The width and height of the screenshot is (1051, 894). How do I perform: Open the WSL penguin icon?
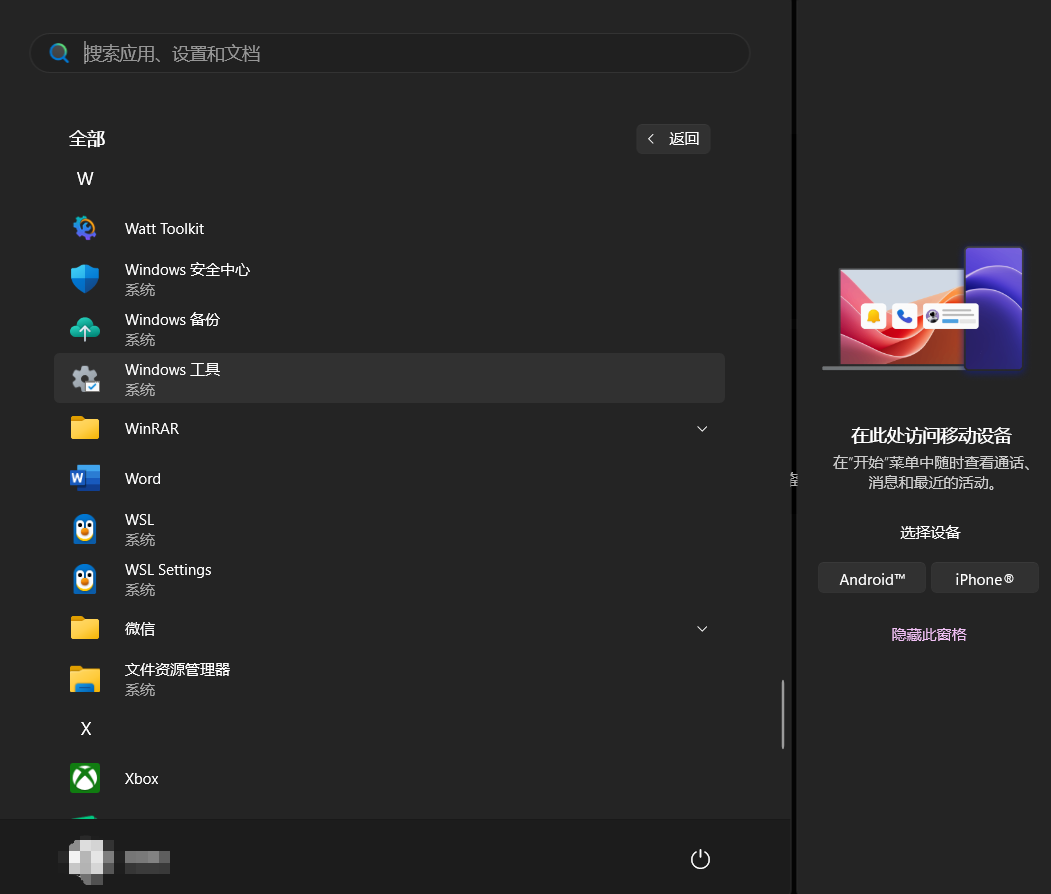[85, 529]
